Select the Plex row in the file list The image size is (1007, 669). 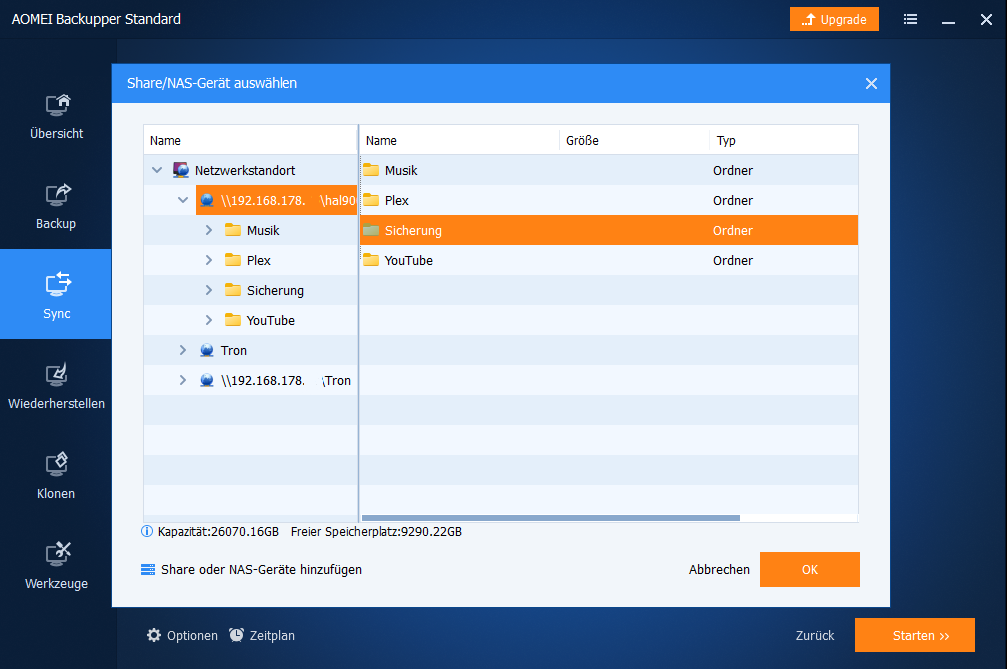[609, 200]
